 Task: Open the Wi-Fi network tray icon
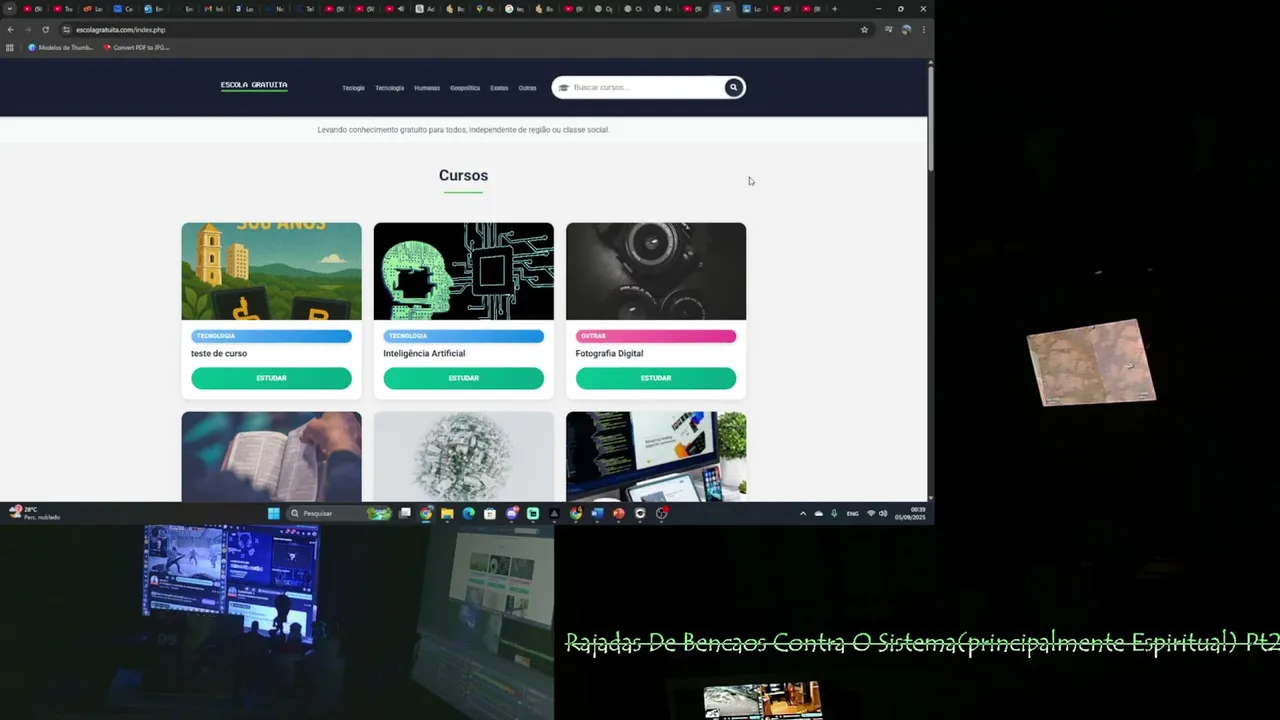click(871, 513)
